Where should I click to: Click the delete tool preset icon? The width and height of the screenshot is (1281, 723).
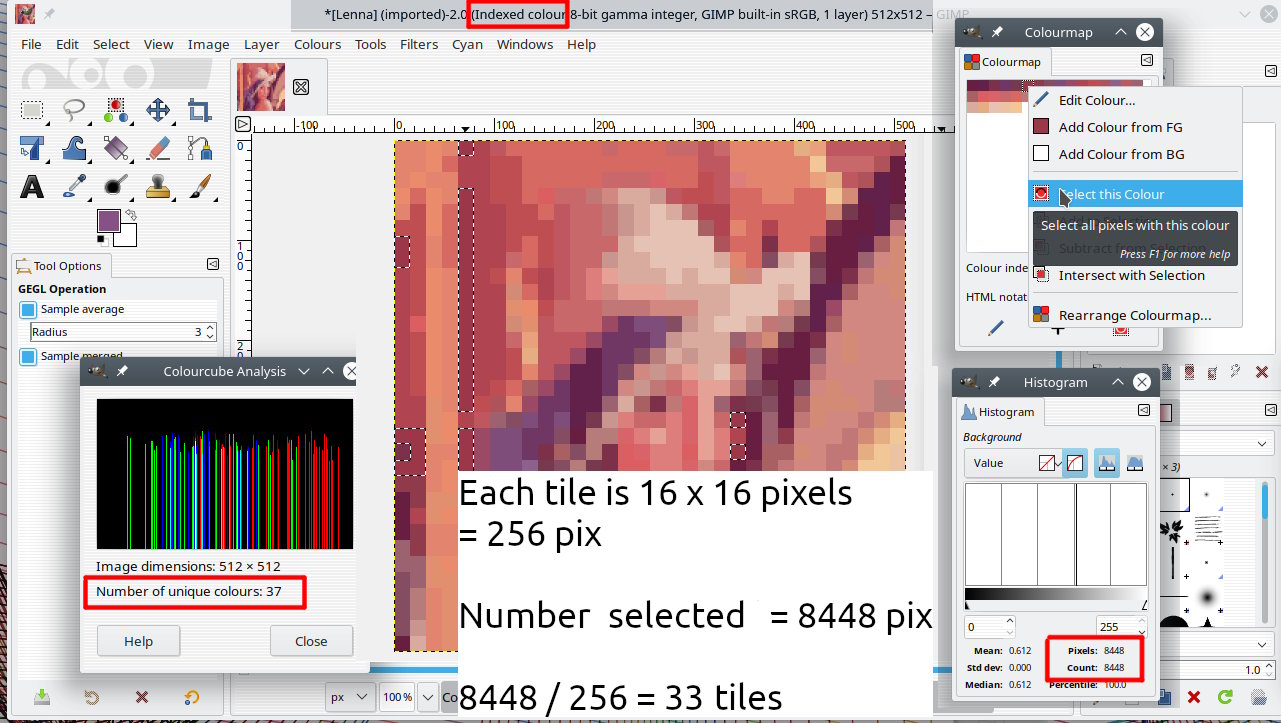click(142, 697)
